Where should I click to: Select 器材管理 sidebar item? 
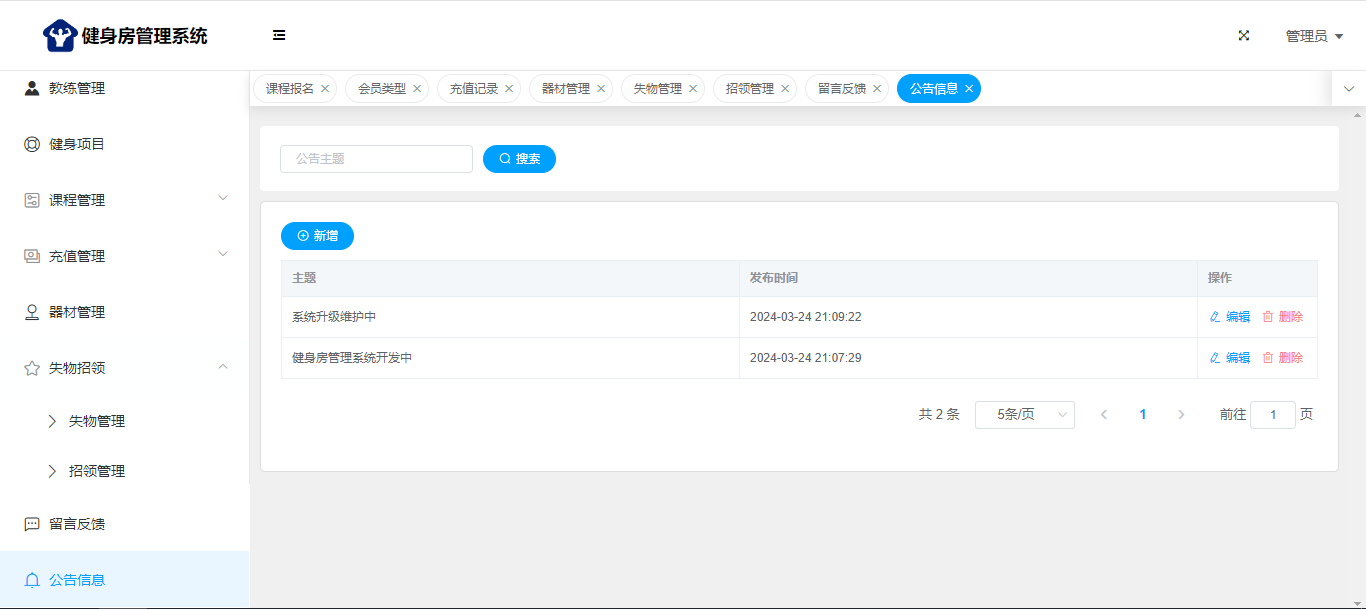77,312
